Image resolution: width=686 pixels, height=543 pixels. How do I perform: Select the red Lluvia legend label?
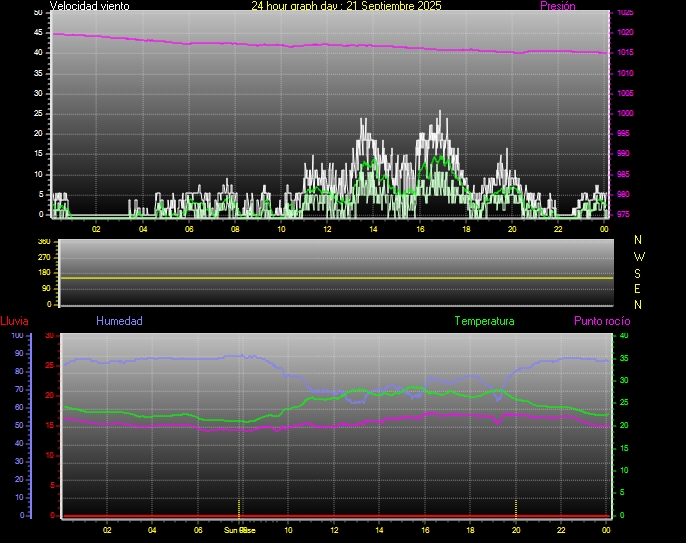click(x=14, y=321)
